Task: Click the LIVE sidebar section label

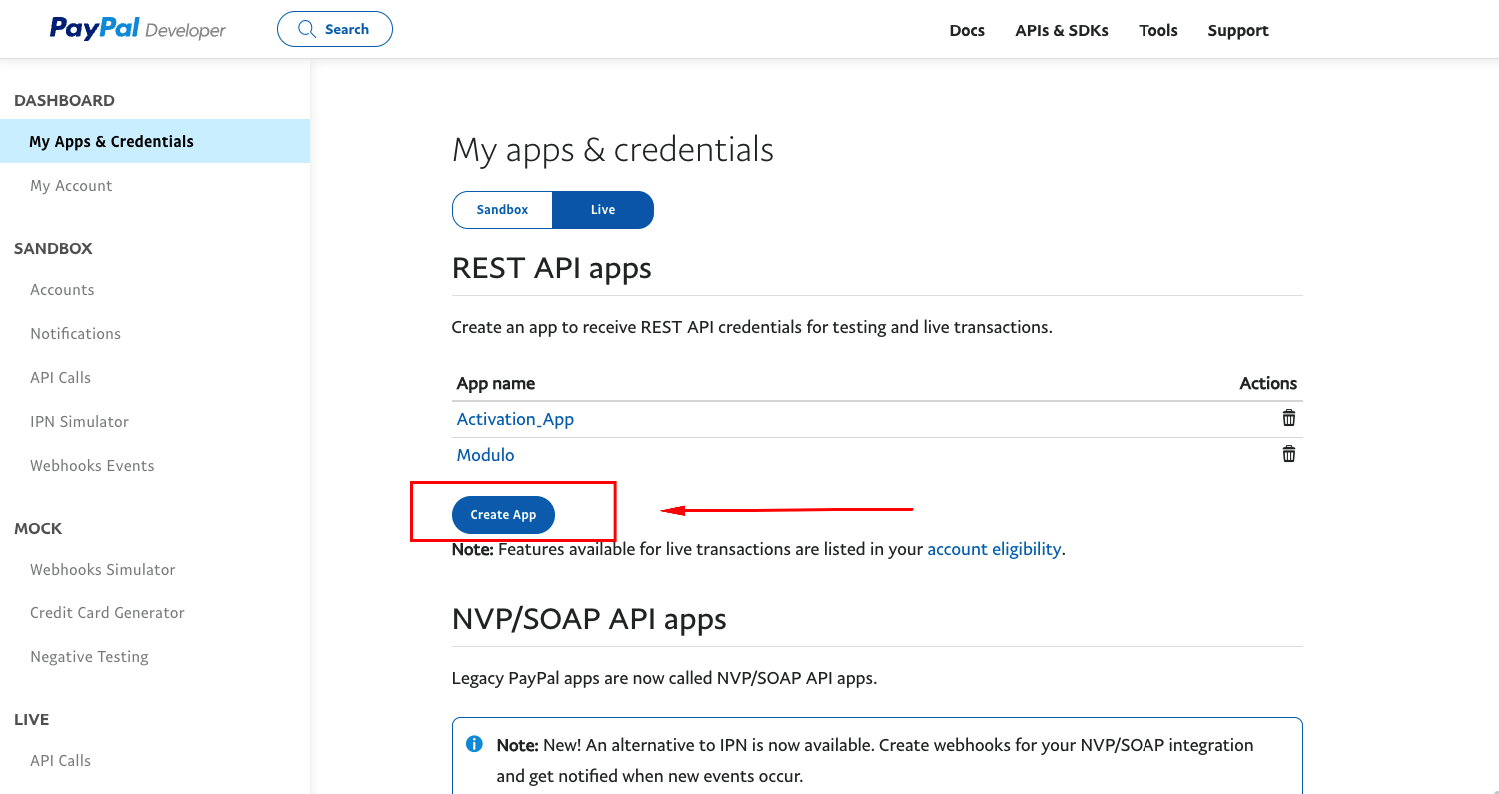Action: click(x=31, y=719)
